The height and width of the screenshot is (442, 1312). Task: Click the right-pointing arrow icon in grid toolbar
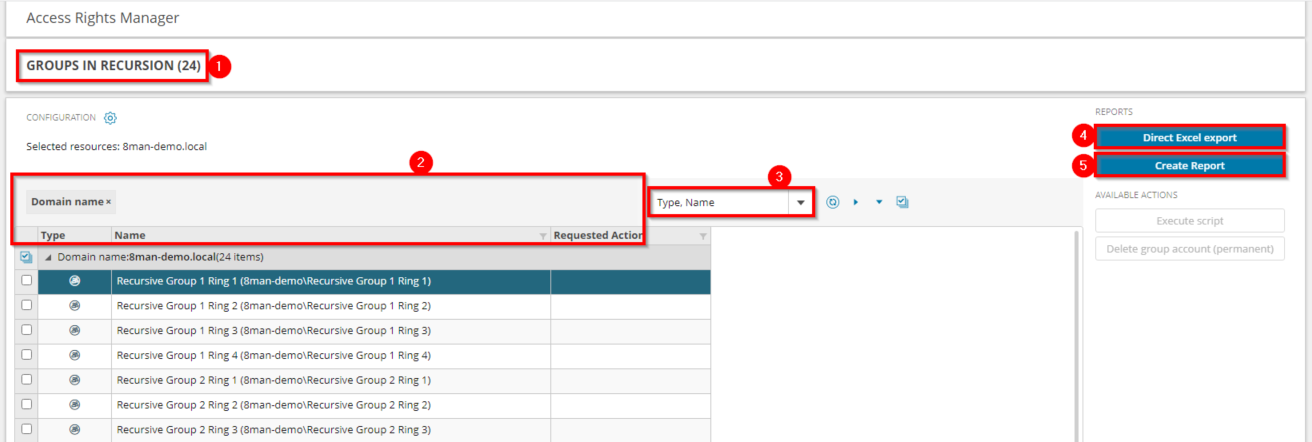point(856,202)
